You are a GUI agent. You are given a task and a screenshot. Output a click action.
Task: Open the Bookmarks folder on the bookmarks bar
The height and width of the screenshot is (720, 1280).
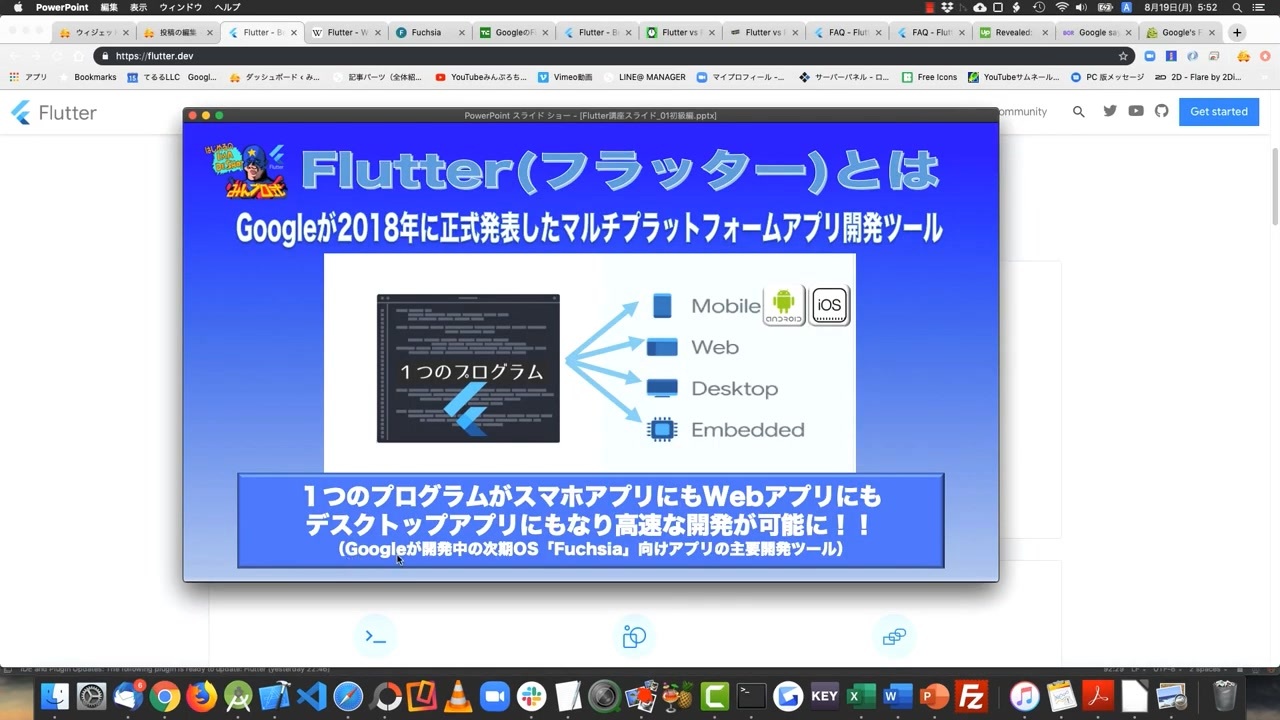pos(95,76)
